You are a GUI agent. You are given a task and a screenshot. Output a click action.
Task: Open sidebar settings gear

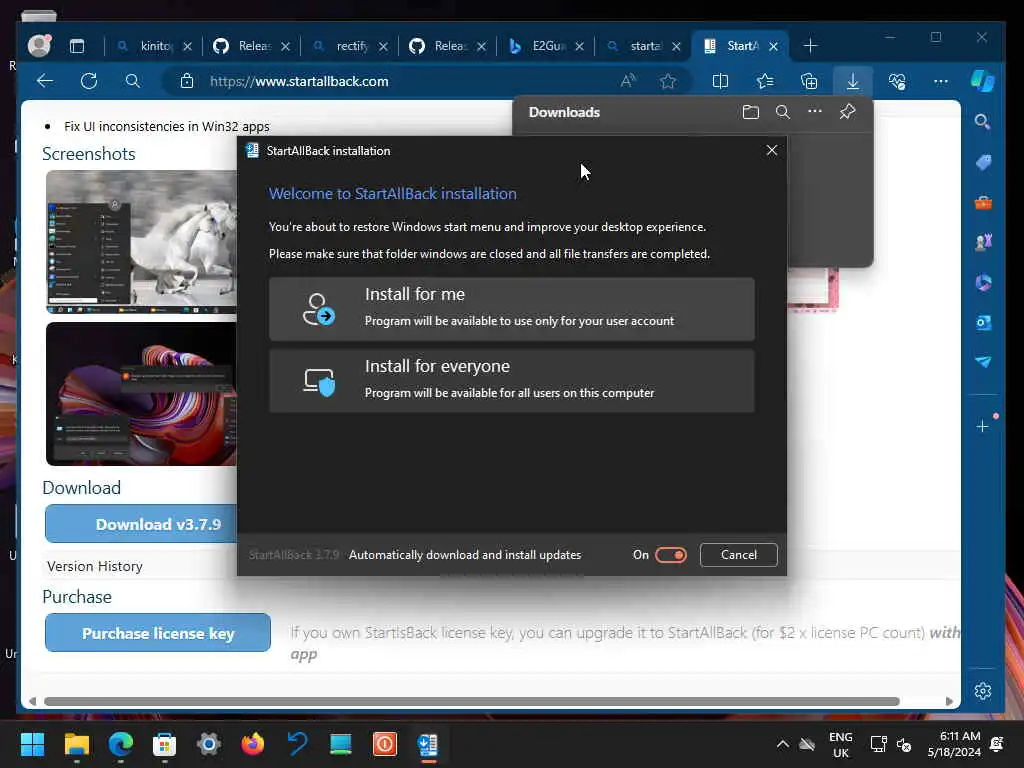point(982,691)
